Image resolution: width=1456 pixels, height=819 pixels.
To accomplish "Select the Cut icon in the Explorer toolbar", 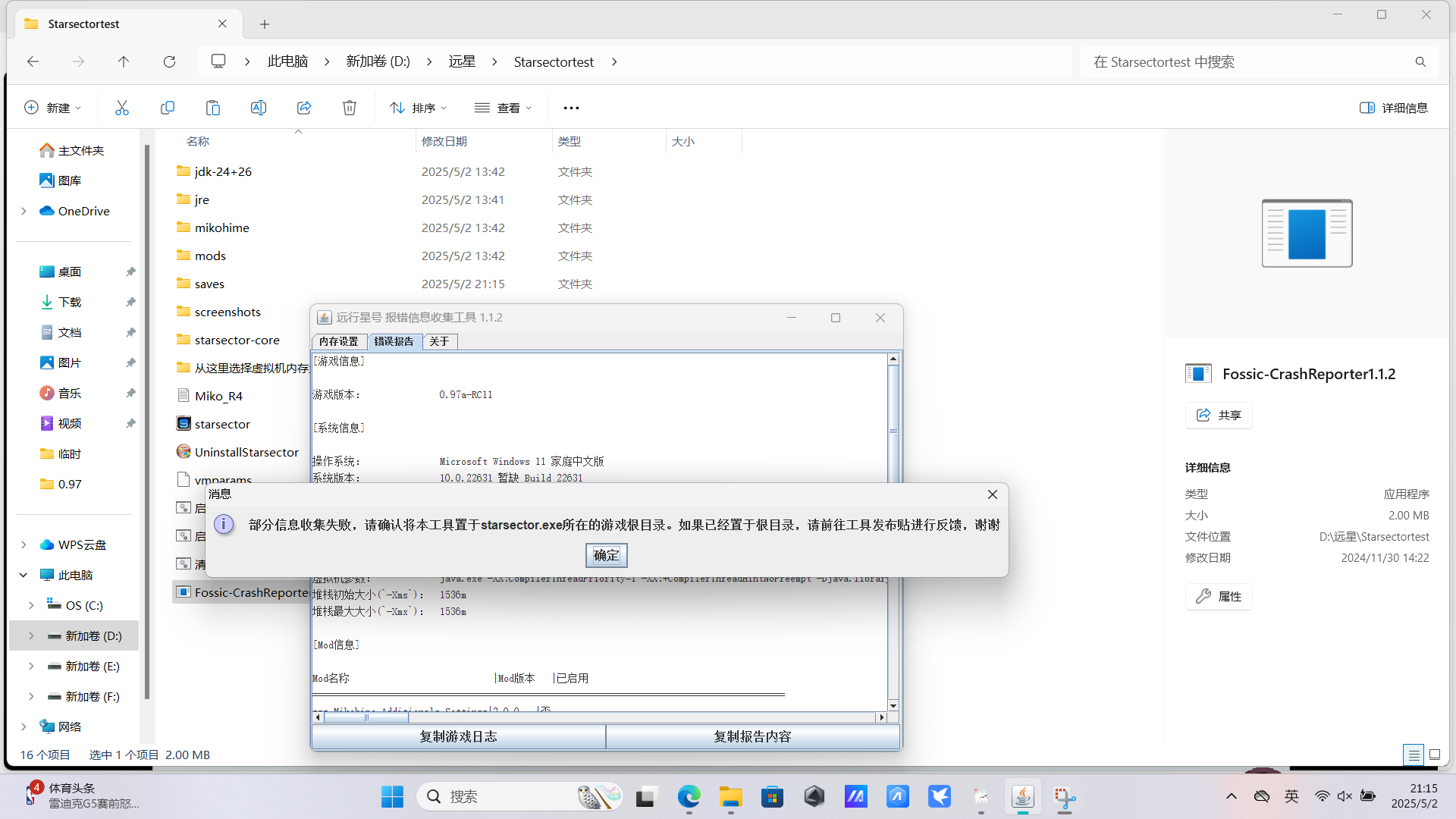I will tap(122, 107).
